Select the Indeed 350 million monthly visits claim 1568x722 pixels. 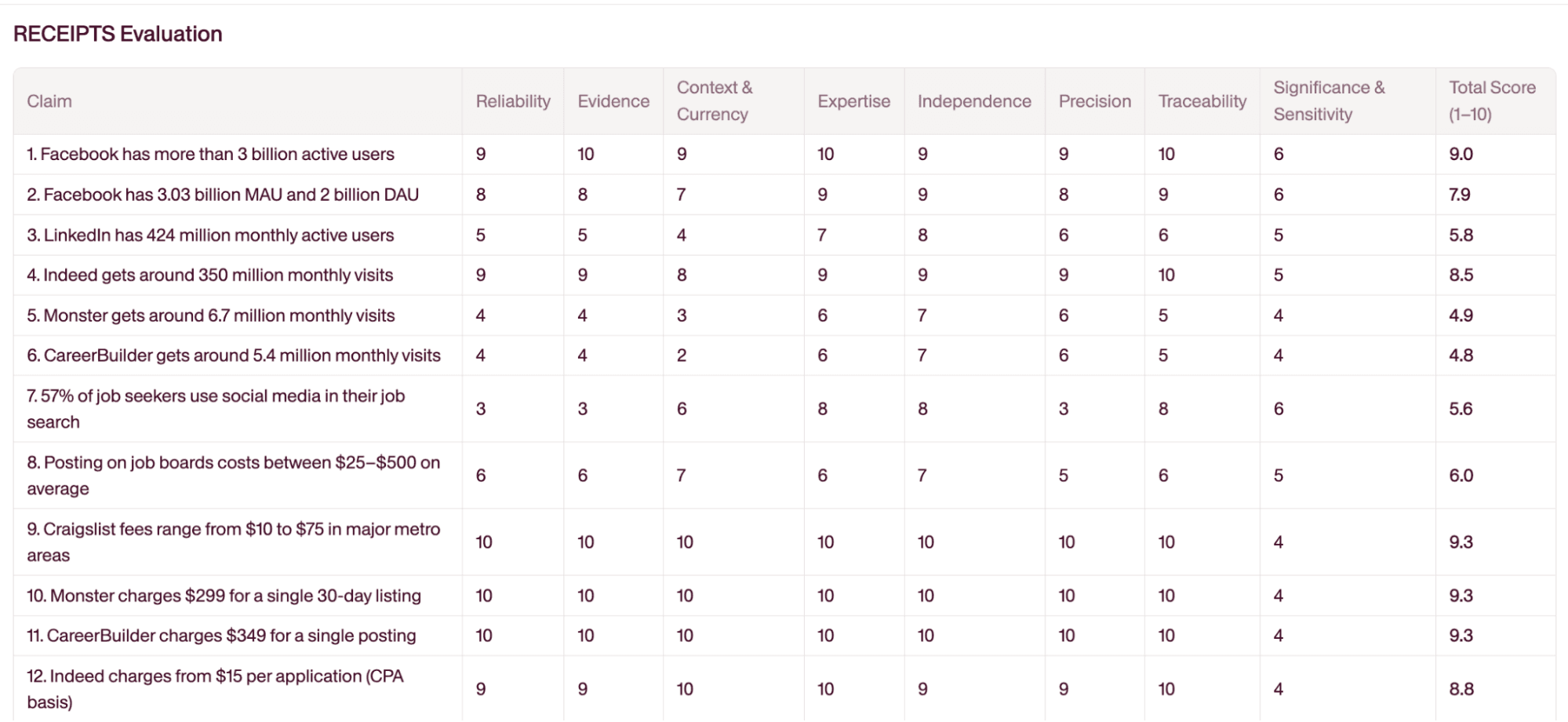point(209,275)
